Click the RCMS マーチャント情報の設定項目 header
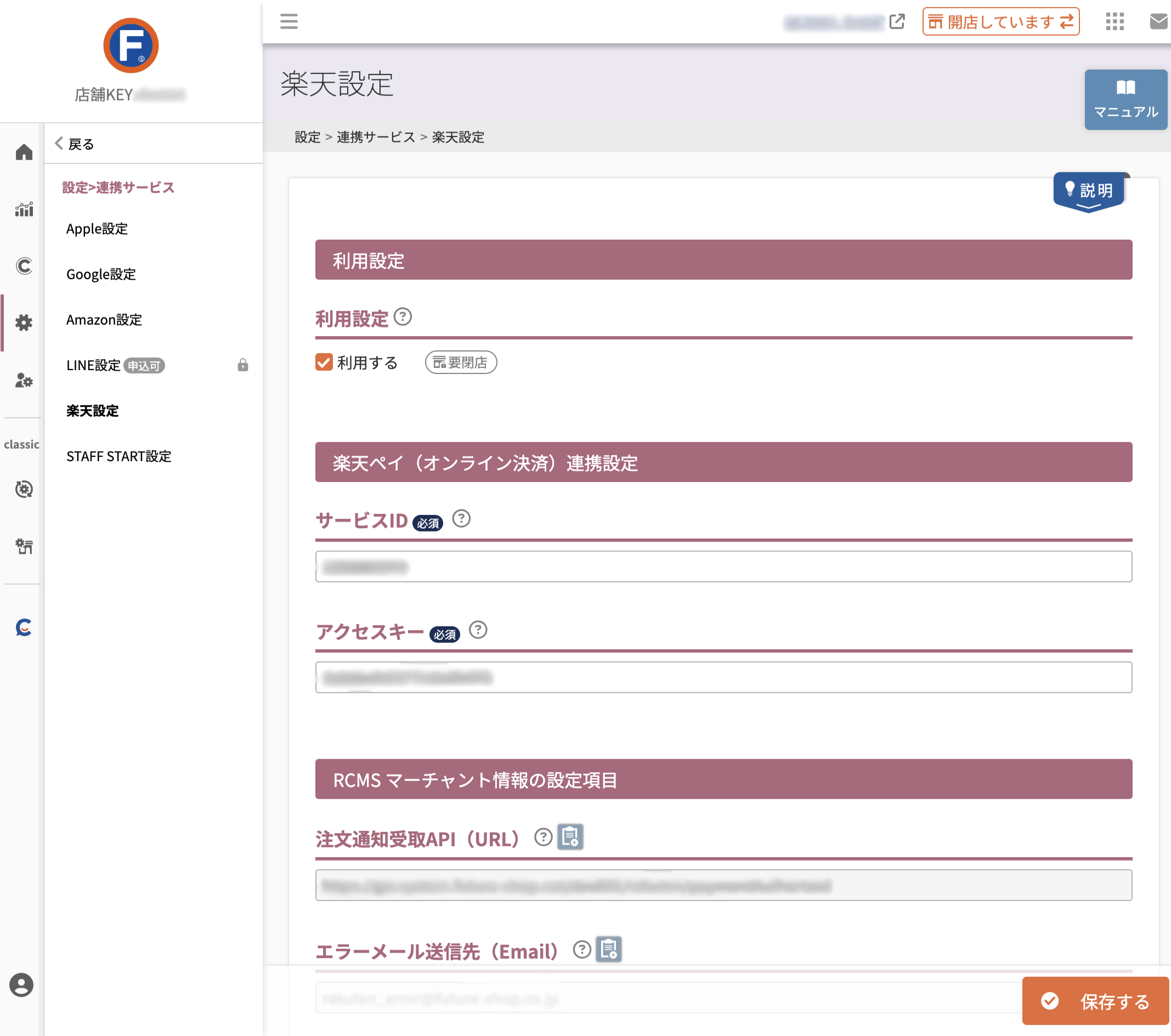Image resolution: width=1171 pixels, height=1036 pixels. point(723,779)
